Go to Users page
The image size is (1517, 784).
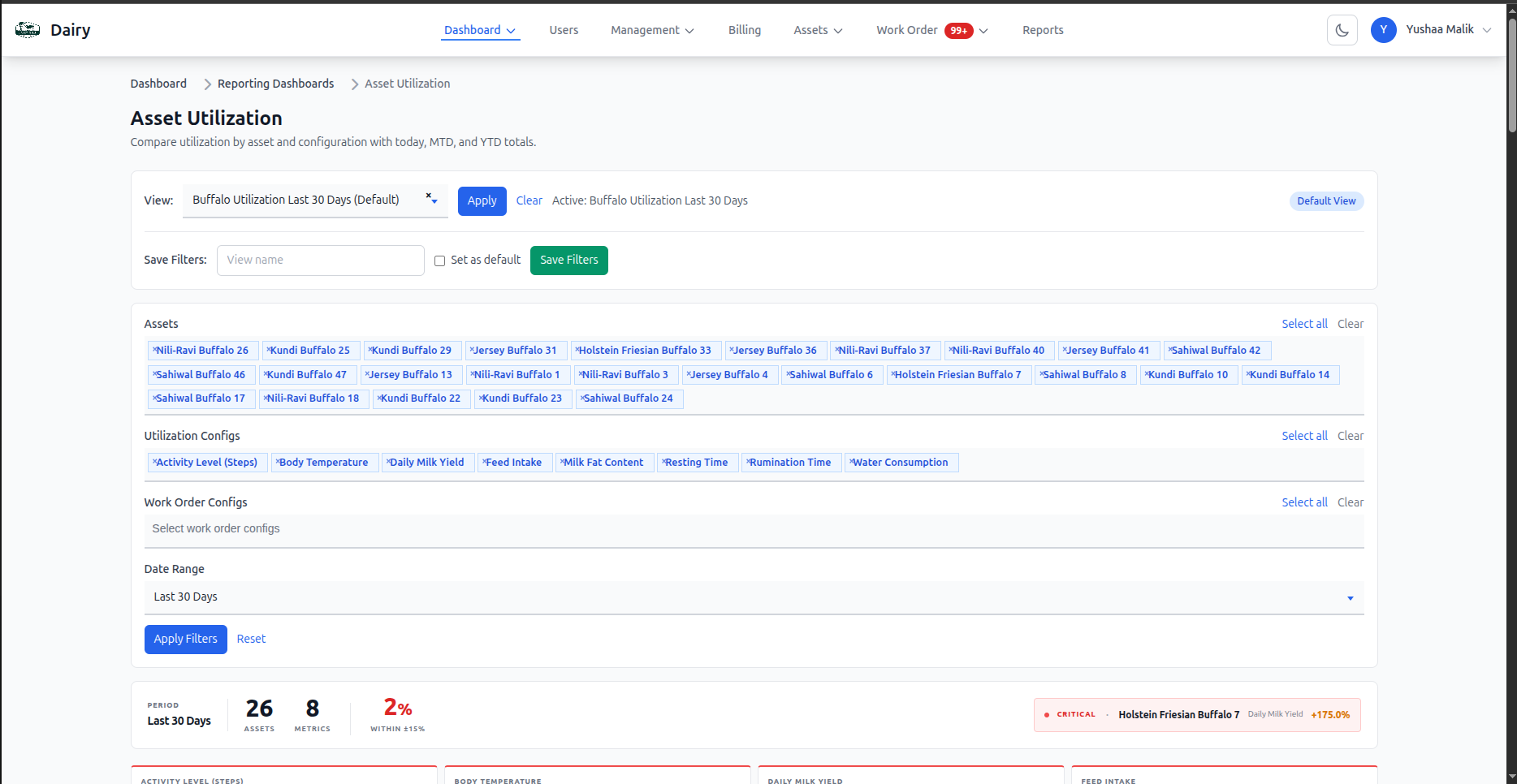(564, 30)
